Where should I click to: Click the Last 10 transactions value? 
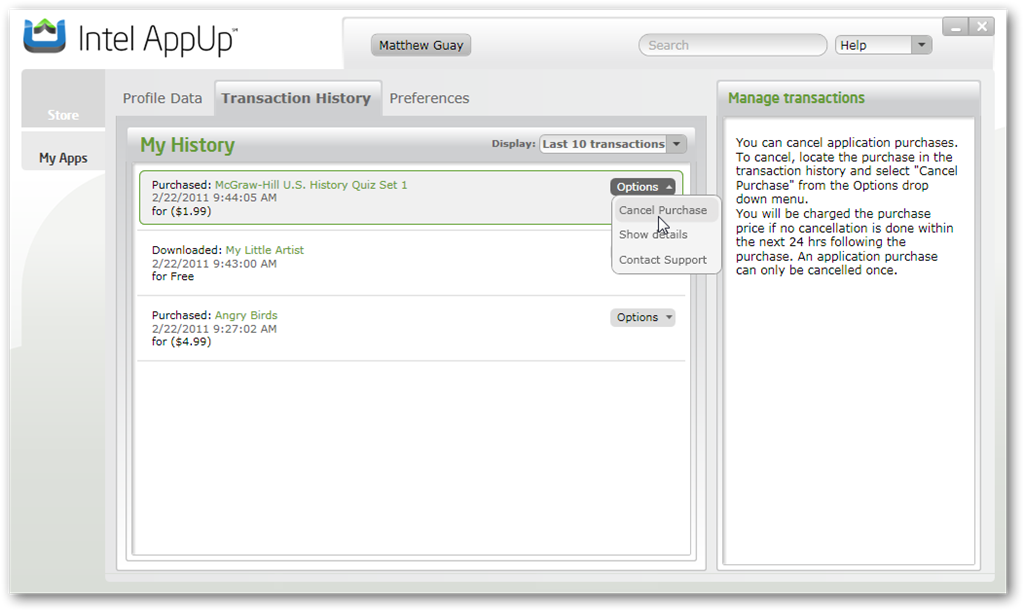pyautogui.click(x=603, y=144)
